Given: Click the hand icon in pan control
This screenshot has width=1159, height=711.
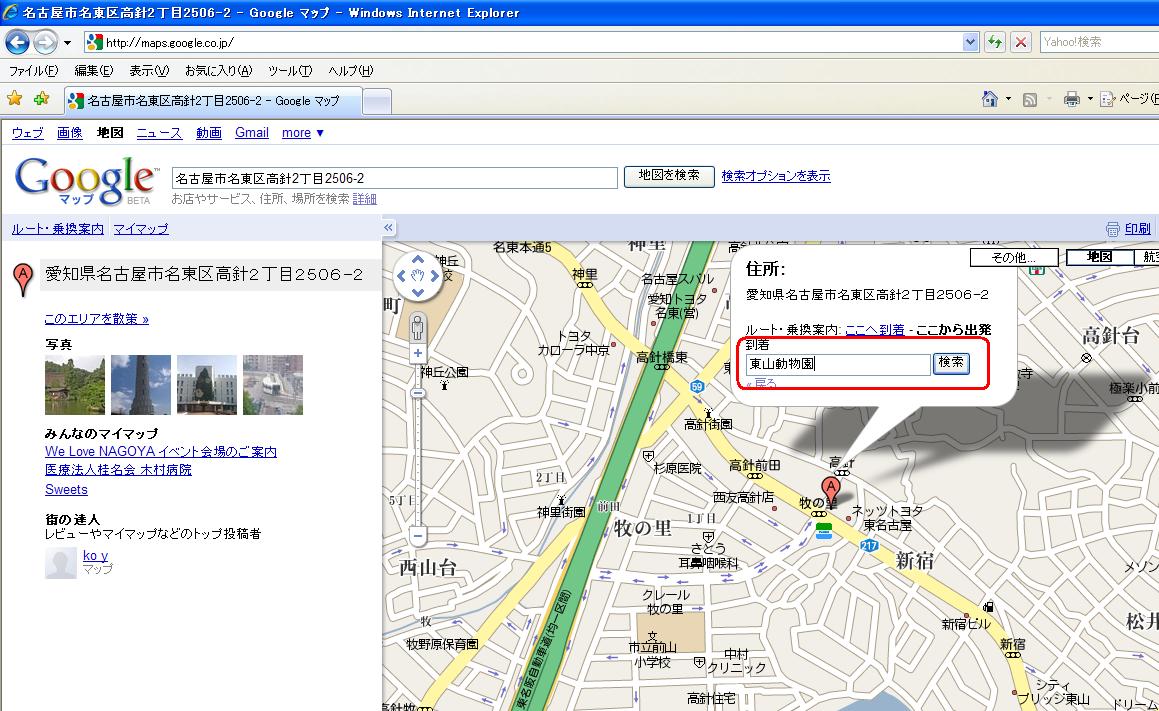Looking at the screenshot, I should coord(418,276).
